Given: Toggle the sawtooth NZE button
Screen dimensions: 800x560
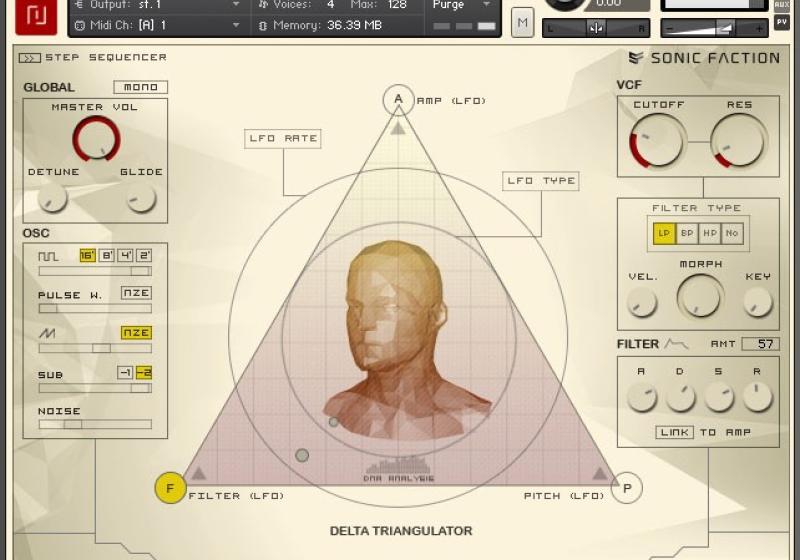Looking at the screenshot, I should click(136, 333).
